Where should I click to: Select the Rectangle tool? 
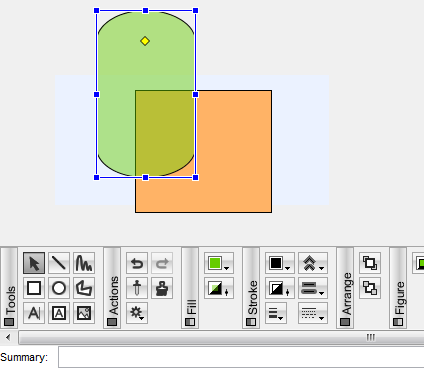click(x=34, y=288)
